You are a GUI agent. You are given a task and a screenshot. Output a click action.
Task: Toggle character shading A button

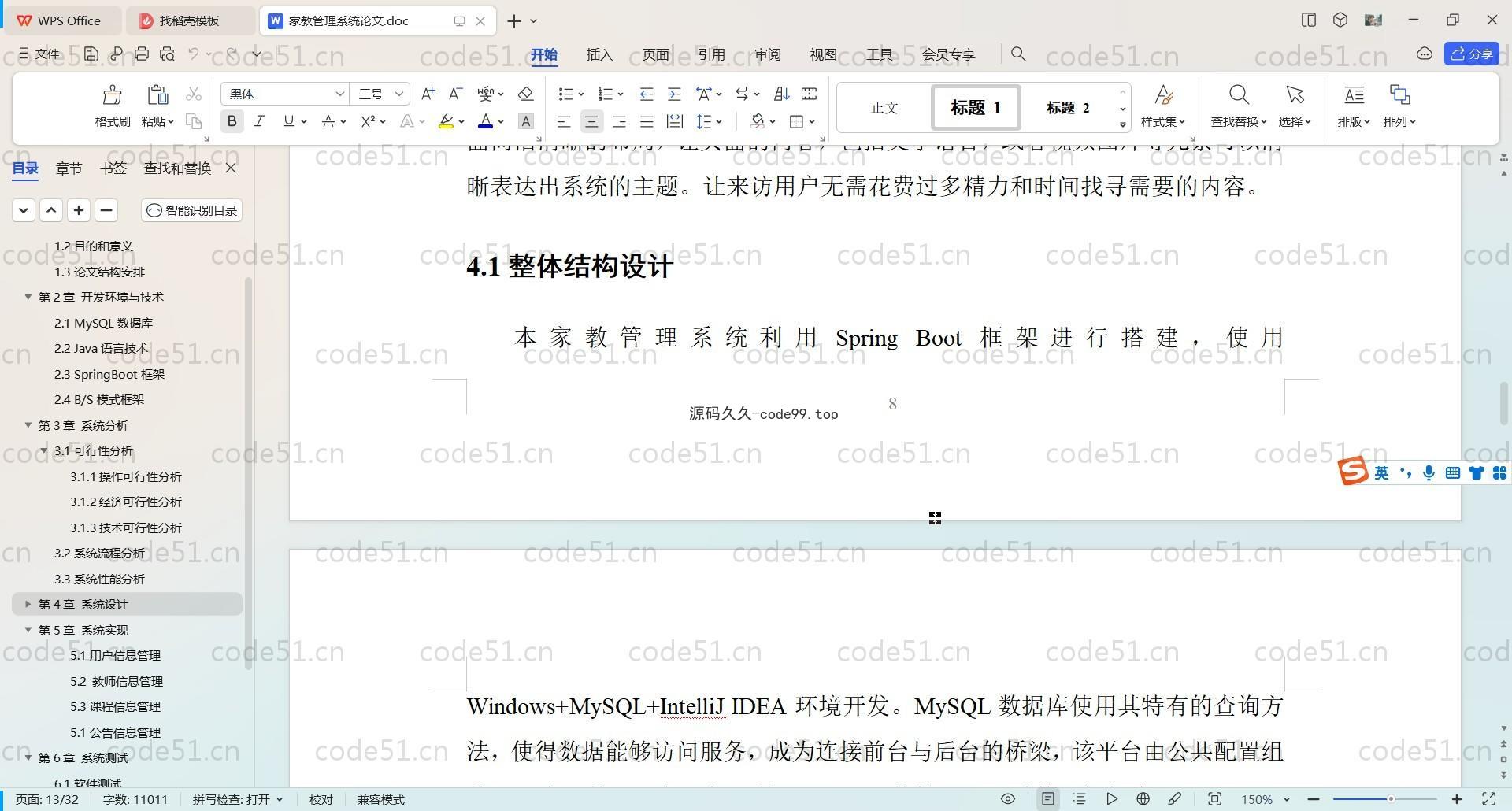coord(526,121)
